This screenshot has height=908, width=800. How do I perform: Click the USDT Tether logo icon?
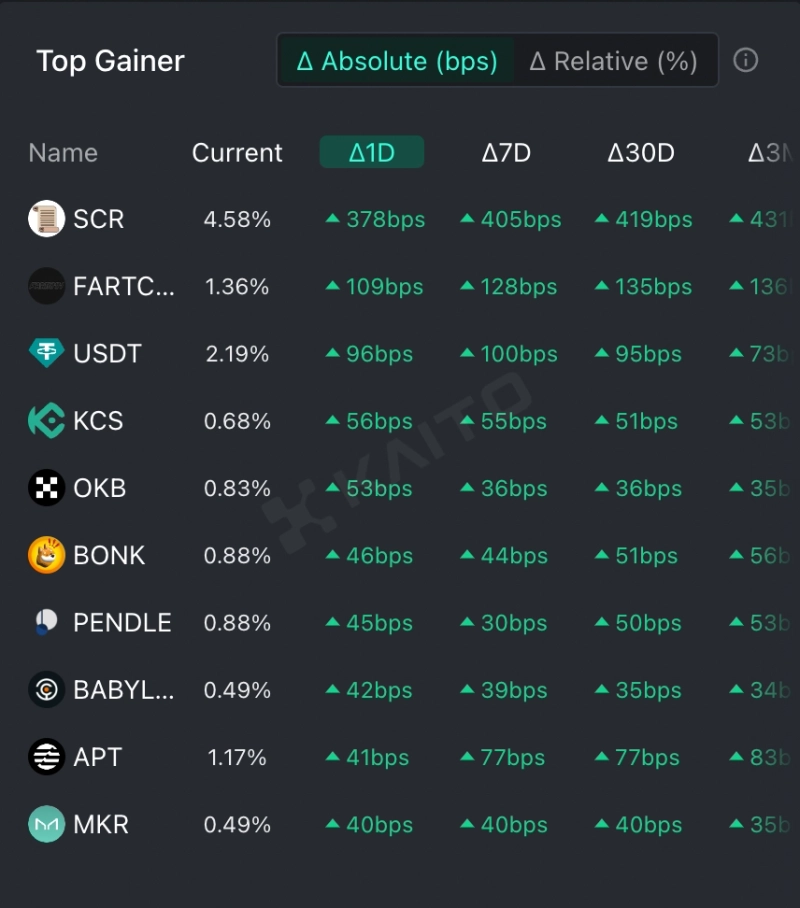click(46, 354)
